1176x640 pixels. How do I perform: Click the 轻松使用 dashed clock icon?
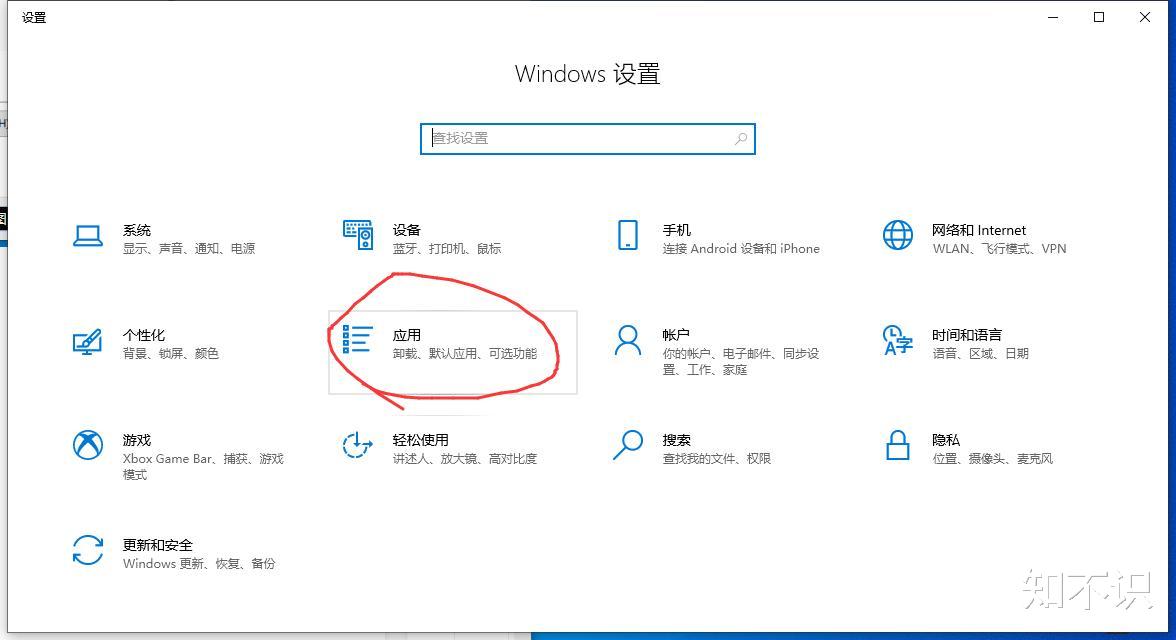(358, 445)
